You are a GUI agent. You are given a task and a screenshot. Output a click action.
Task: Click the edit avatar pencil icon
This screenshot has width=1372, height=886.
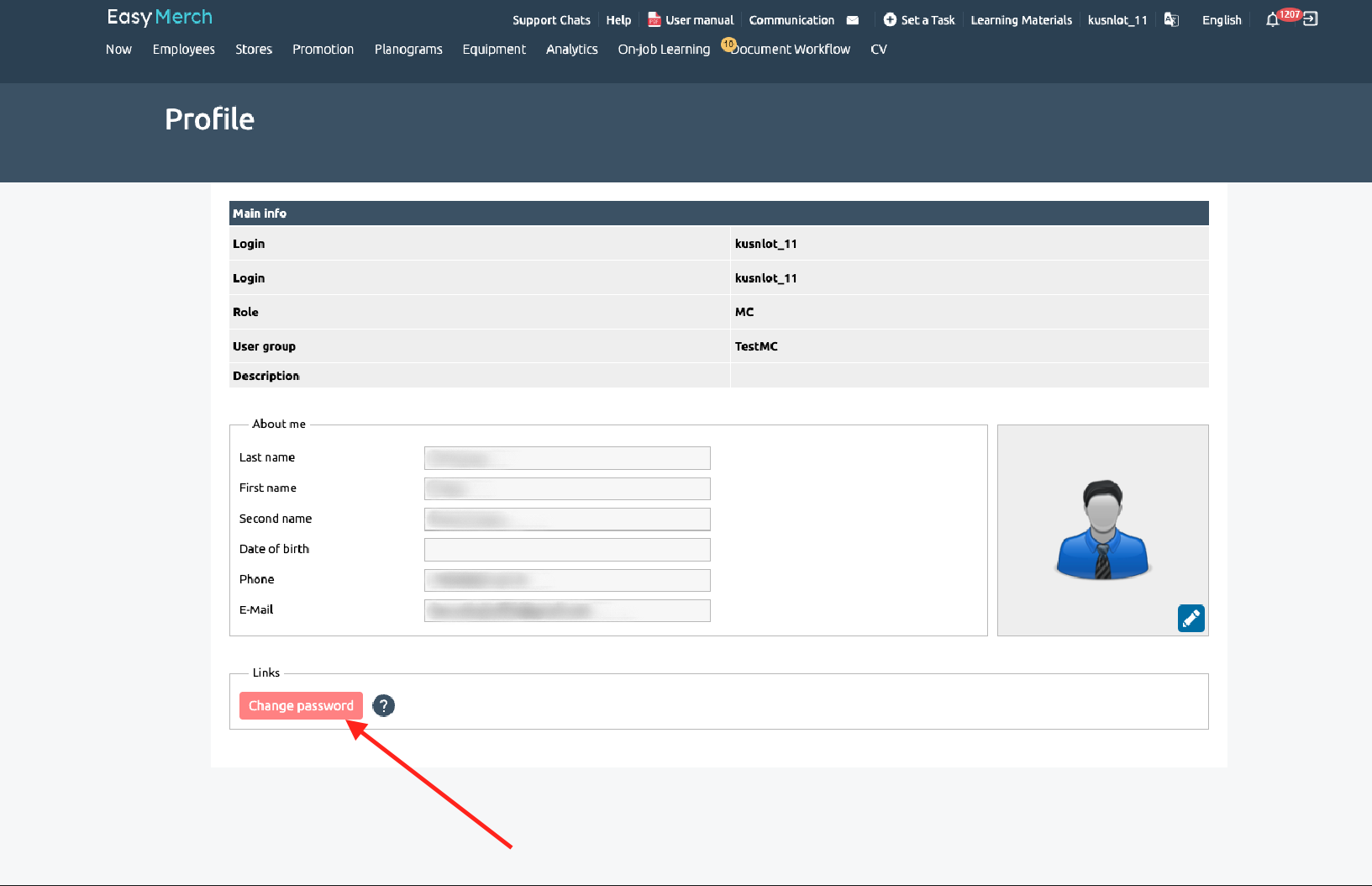pyautogui.click(x=1191, y=619)
